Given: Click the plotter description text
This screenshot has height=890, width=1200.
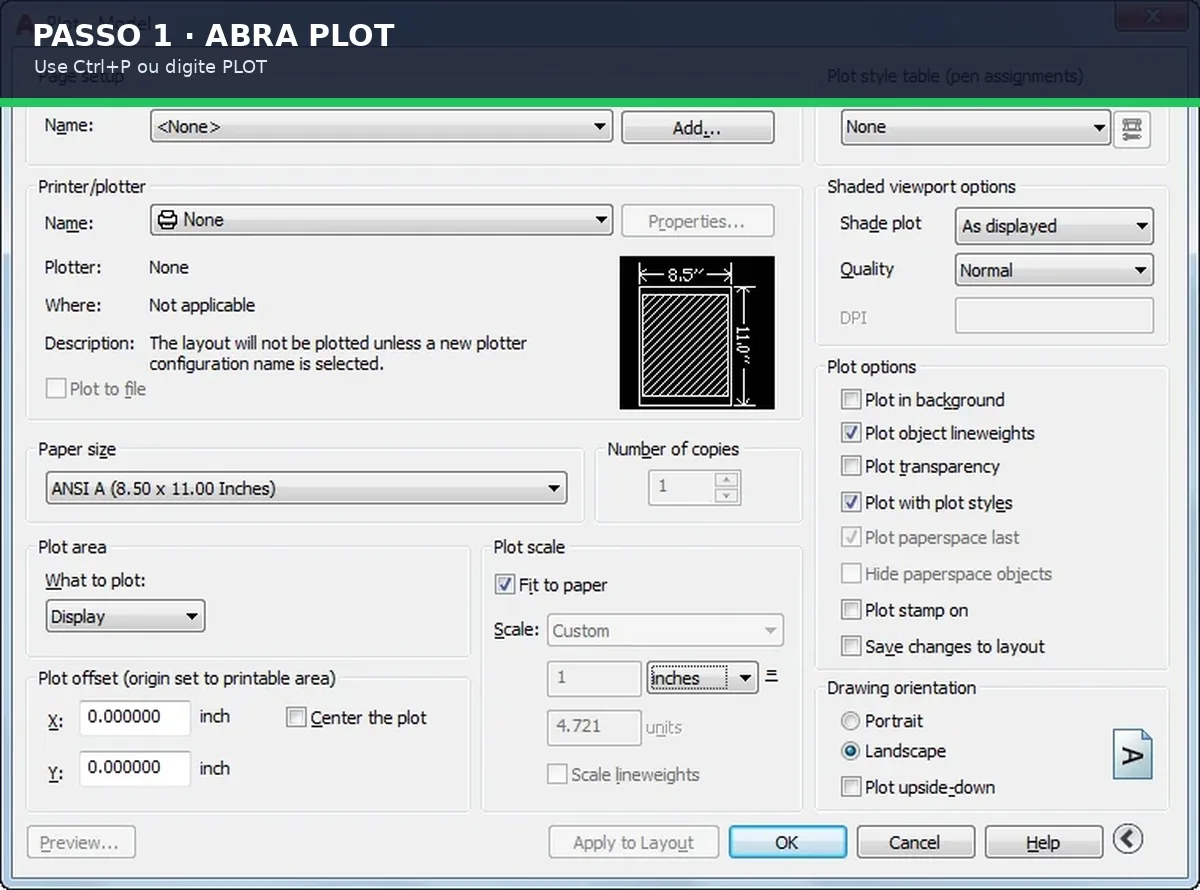Looking at the screenshot, I should (x=338, y=353).
